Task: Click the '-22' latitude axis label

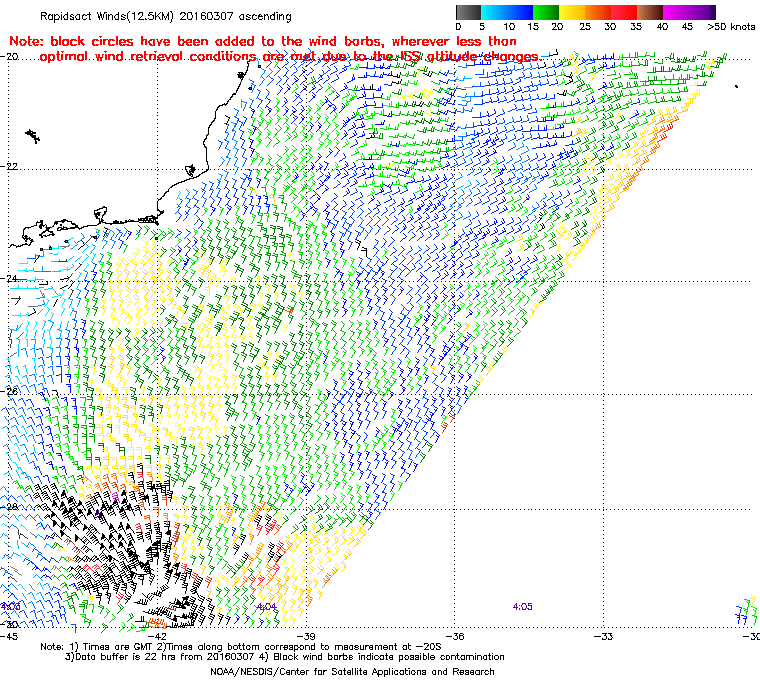Action: point(10,166)
